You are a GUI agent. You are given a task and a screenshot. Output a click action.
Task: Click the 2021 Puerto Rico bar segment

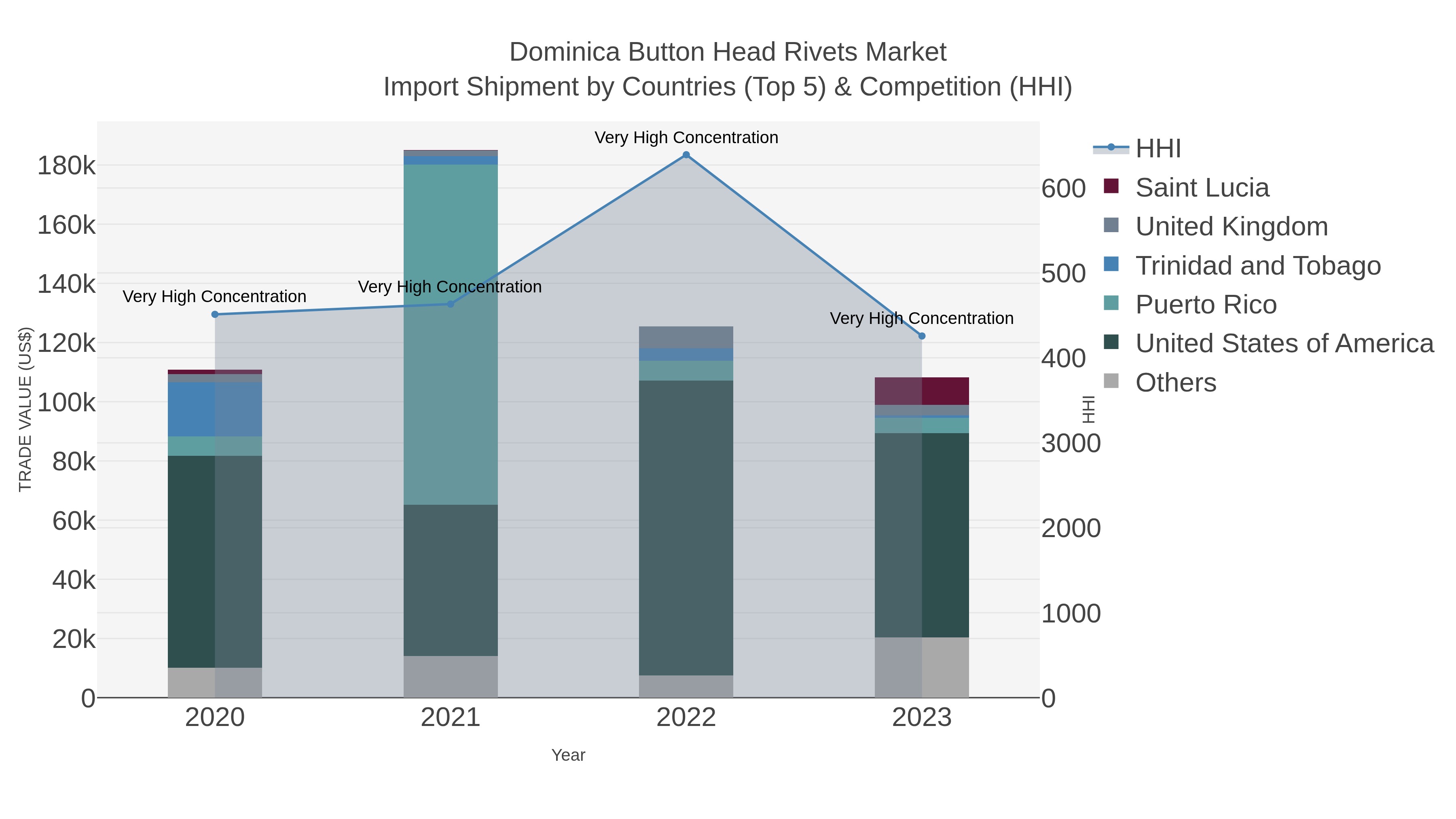(451, 334)
